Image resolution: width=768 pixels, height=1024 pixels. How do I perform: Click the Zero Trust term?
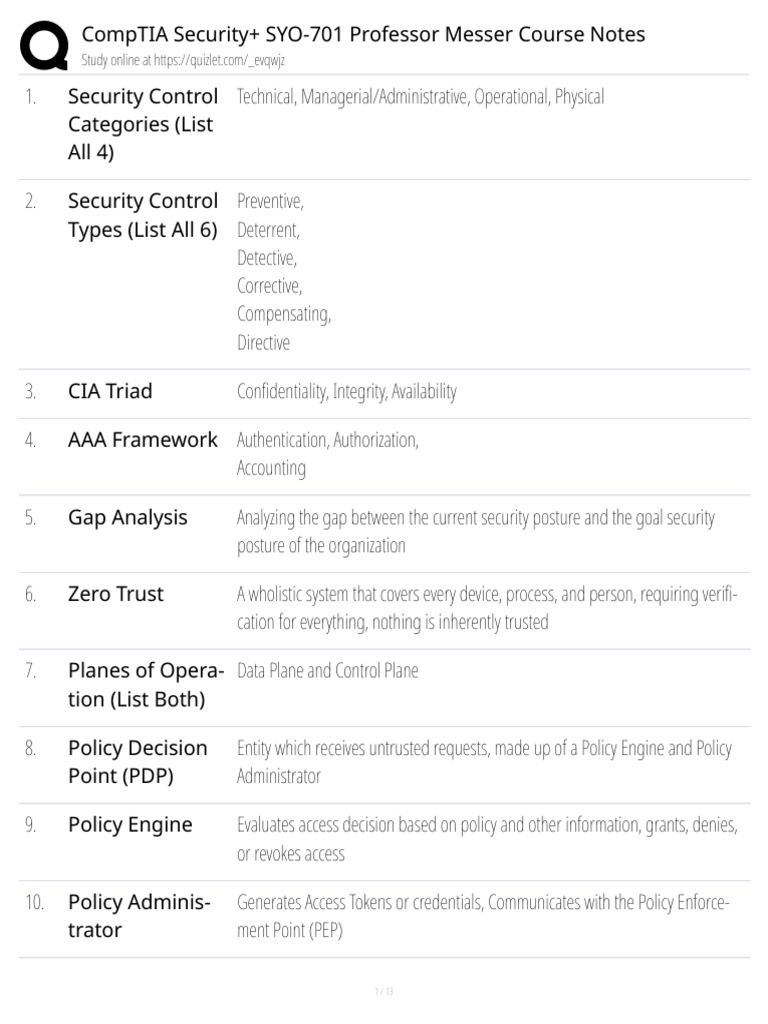(116, 594)
